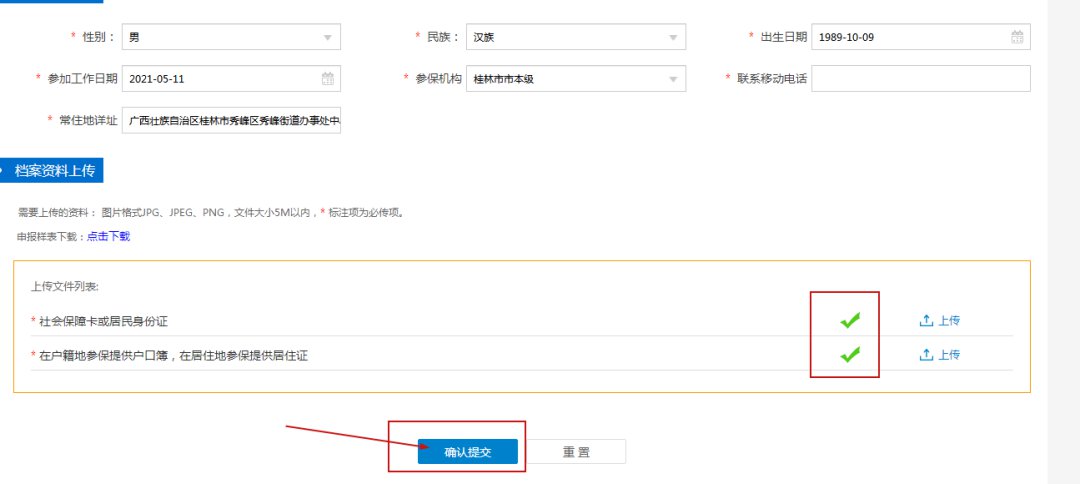Screen dimensions: 1080x484
Task: Expand the 性别 dropdown
Action: [327, 38]
